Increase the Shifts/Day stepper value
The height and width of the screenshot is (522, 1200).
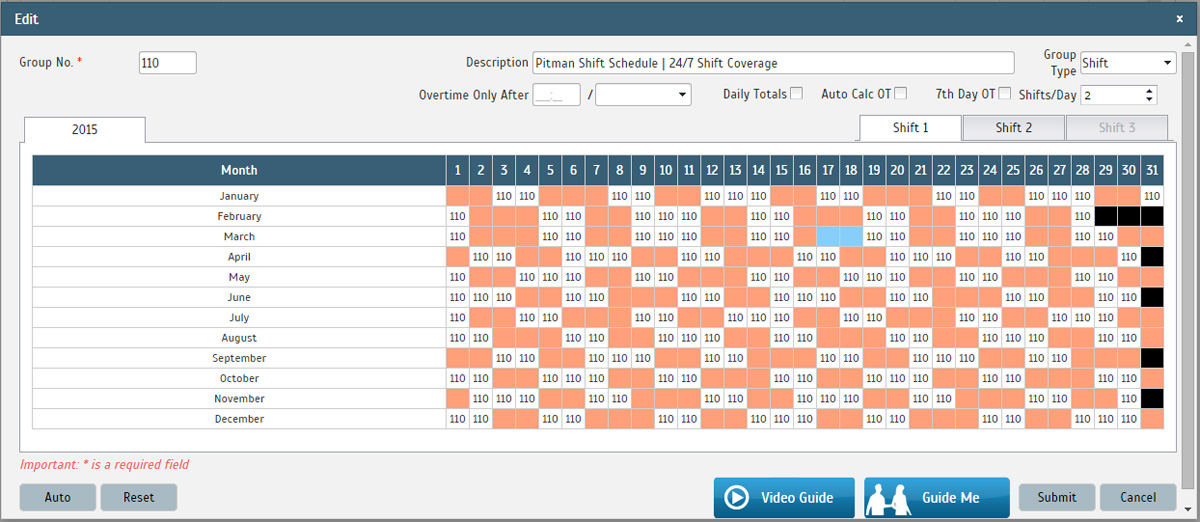1149,90
